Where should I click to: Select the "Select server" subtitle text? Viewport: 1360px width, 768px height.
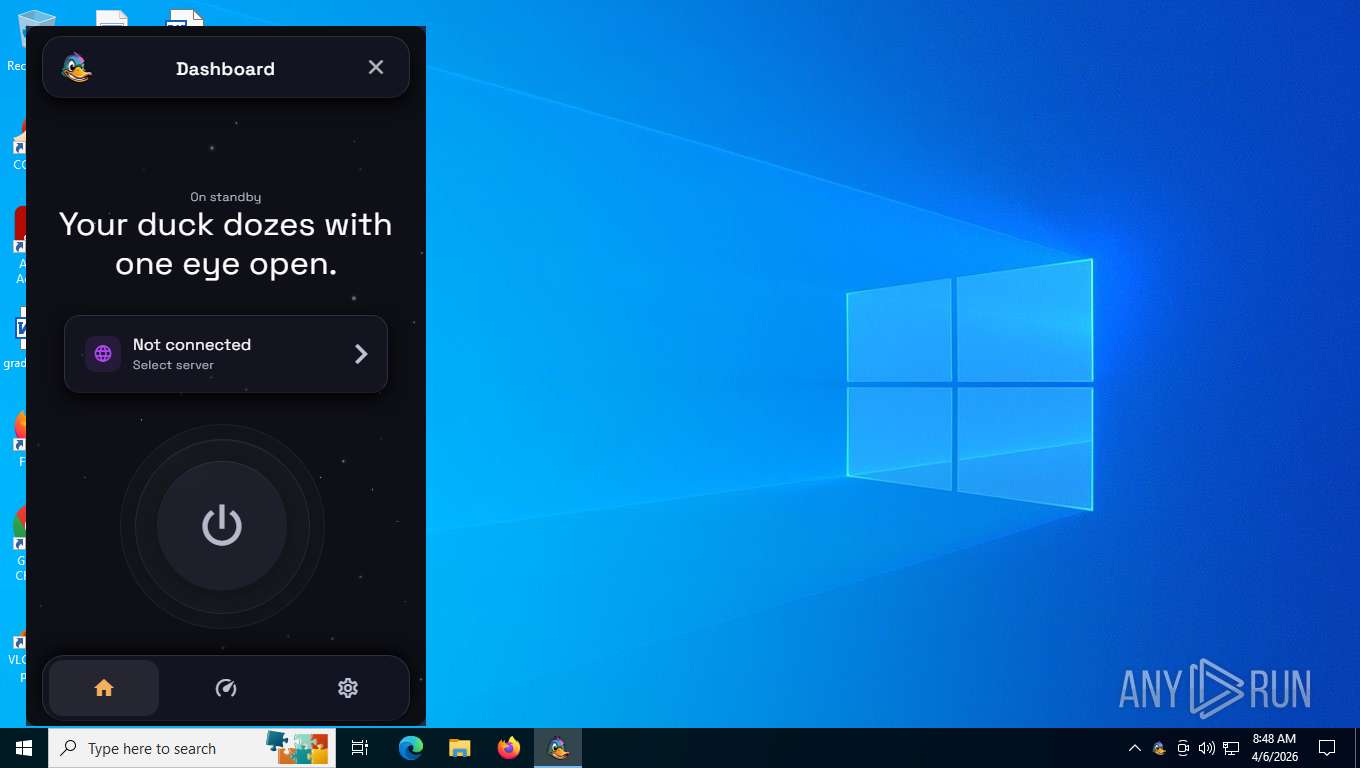point(173,365)
